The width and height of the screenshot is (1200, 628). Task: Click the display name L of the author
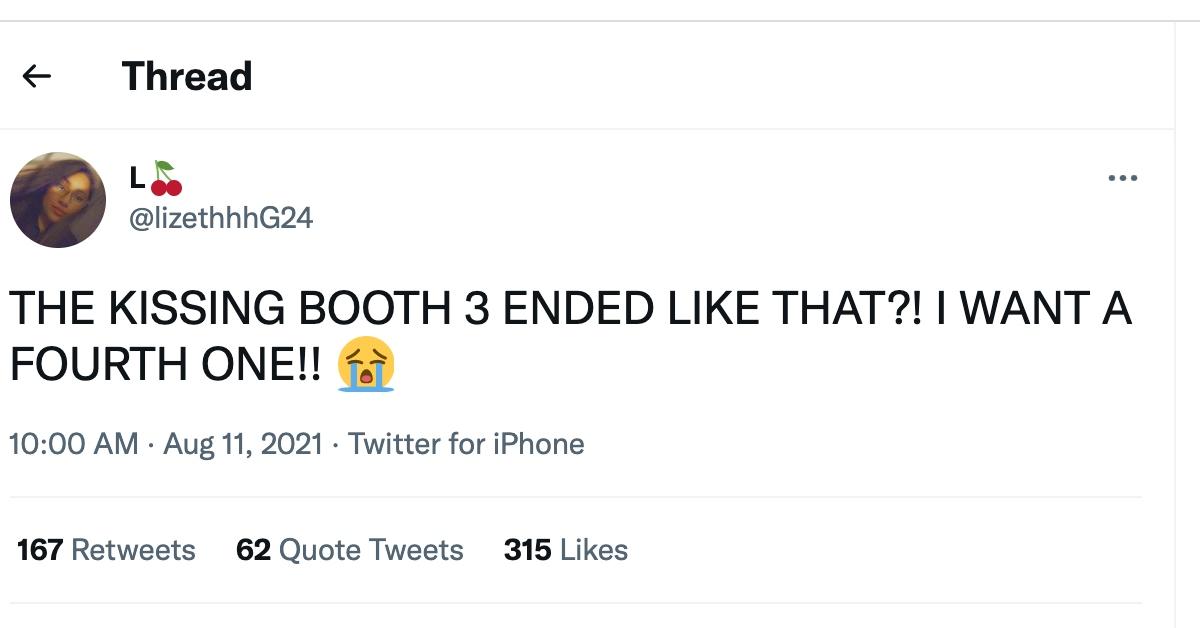[x=136, y=177]
